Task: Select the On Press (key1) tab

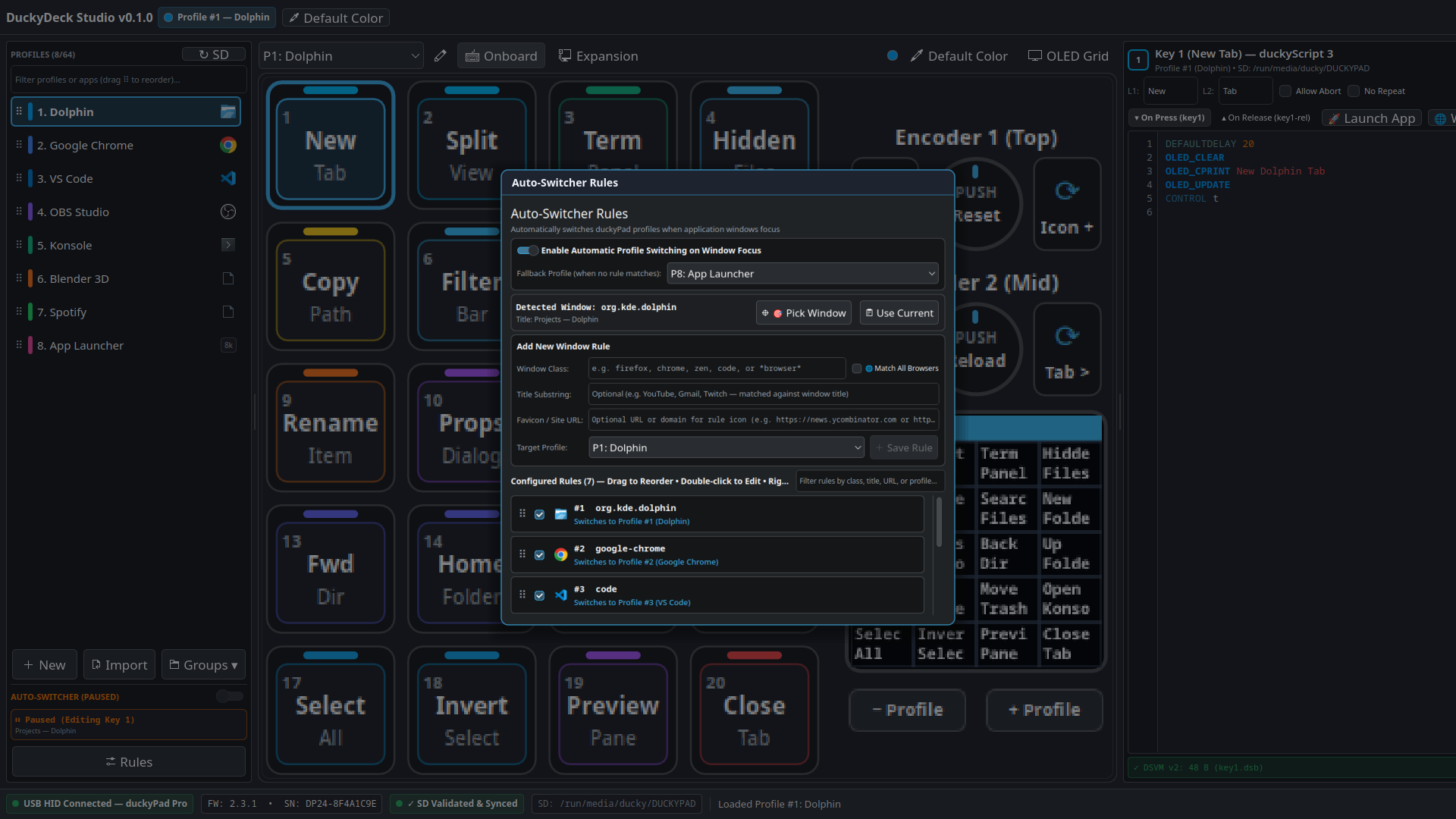Action: [1169, 118]
